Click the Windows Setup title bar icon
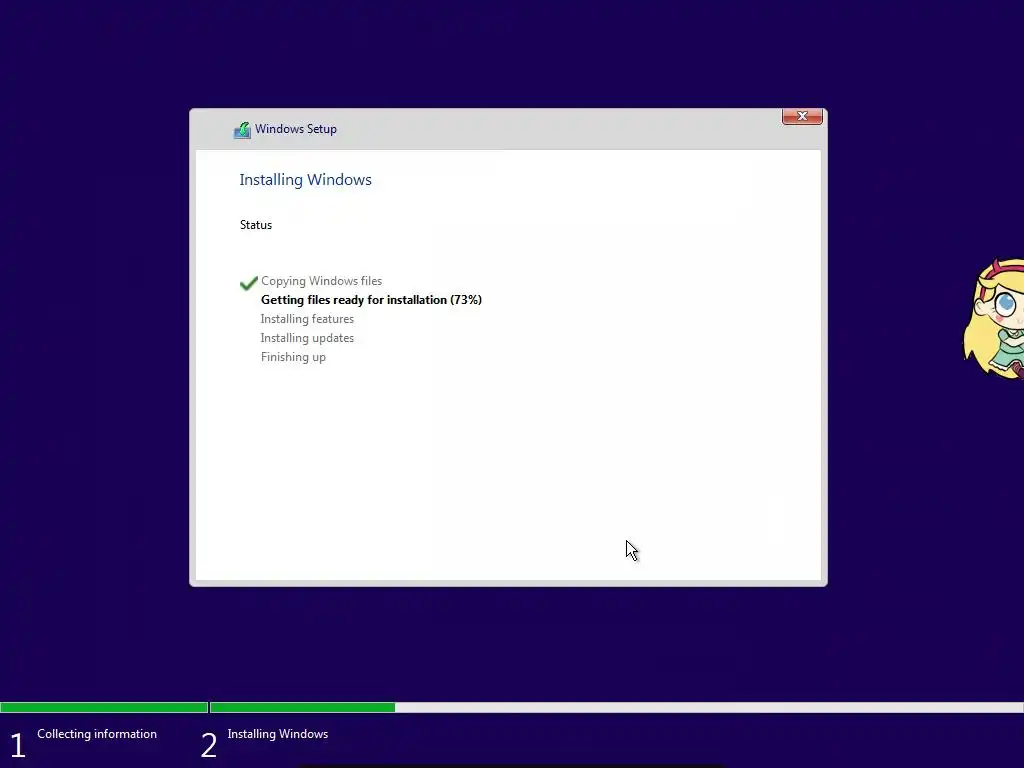The width and height of the screenshot is (1024, 768). click(242, 130)
